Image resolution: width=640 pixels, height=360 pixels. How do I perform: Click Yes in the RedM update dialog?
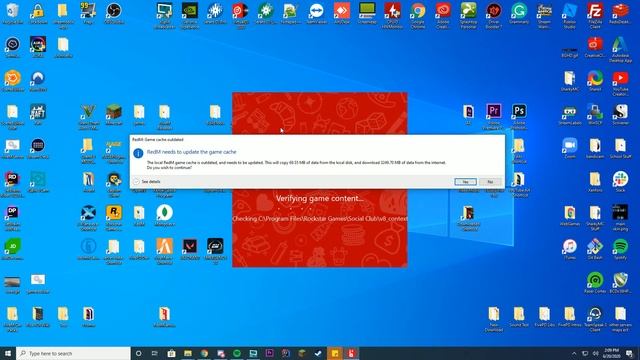tap(465, 182)
